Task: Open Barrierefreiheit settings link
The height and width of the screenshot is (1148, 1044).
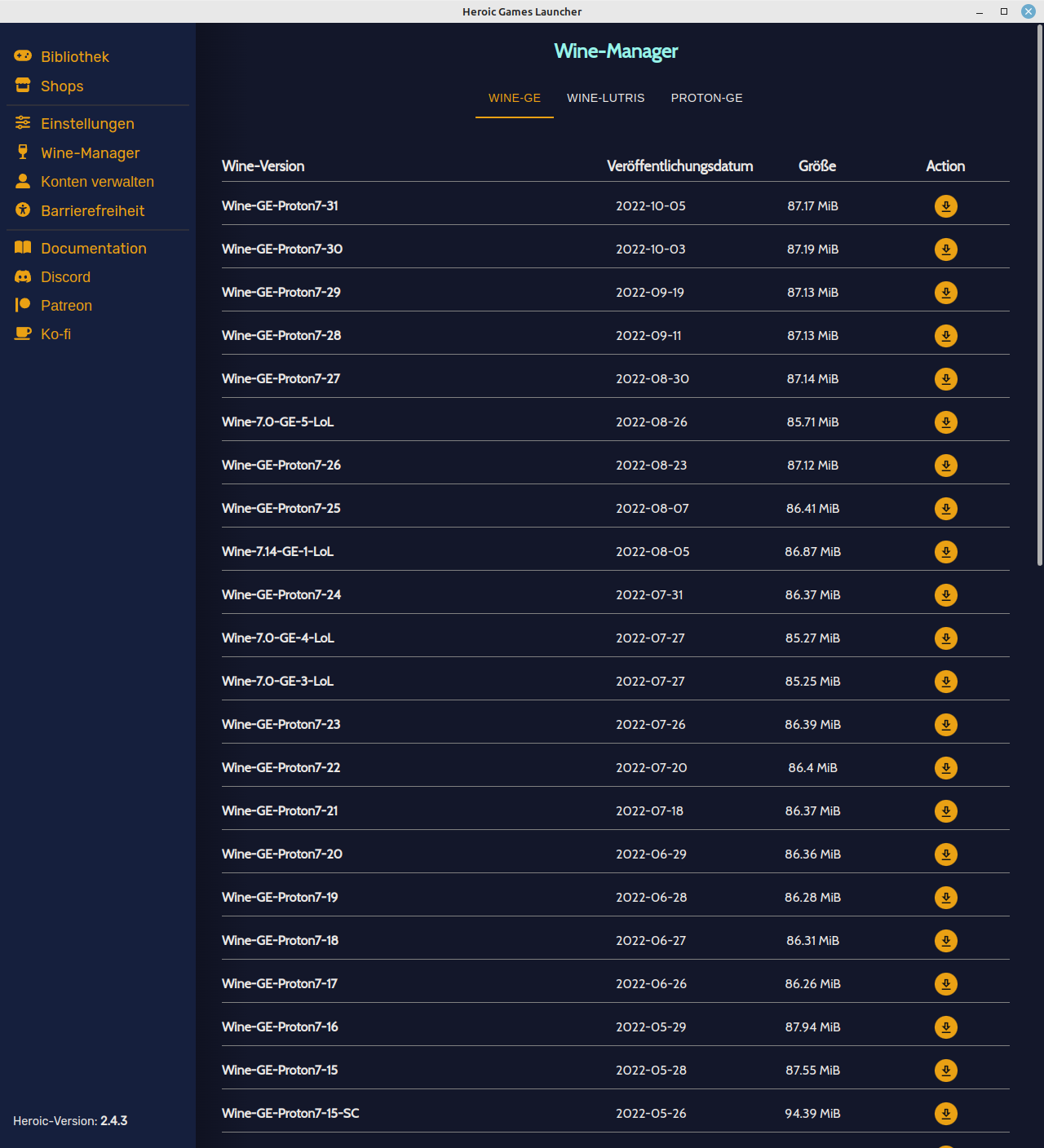Action: pyautogui.click(x=92, y=210)
